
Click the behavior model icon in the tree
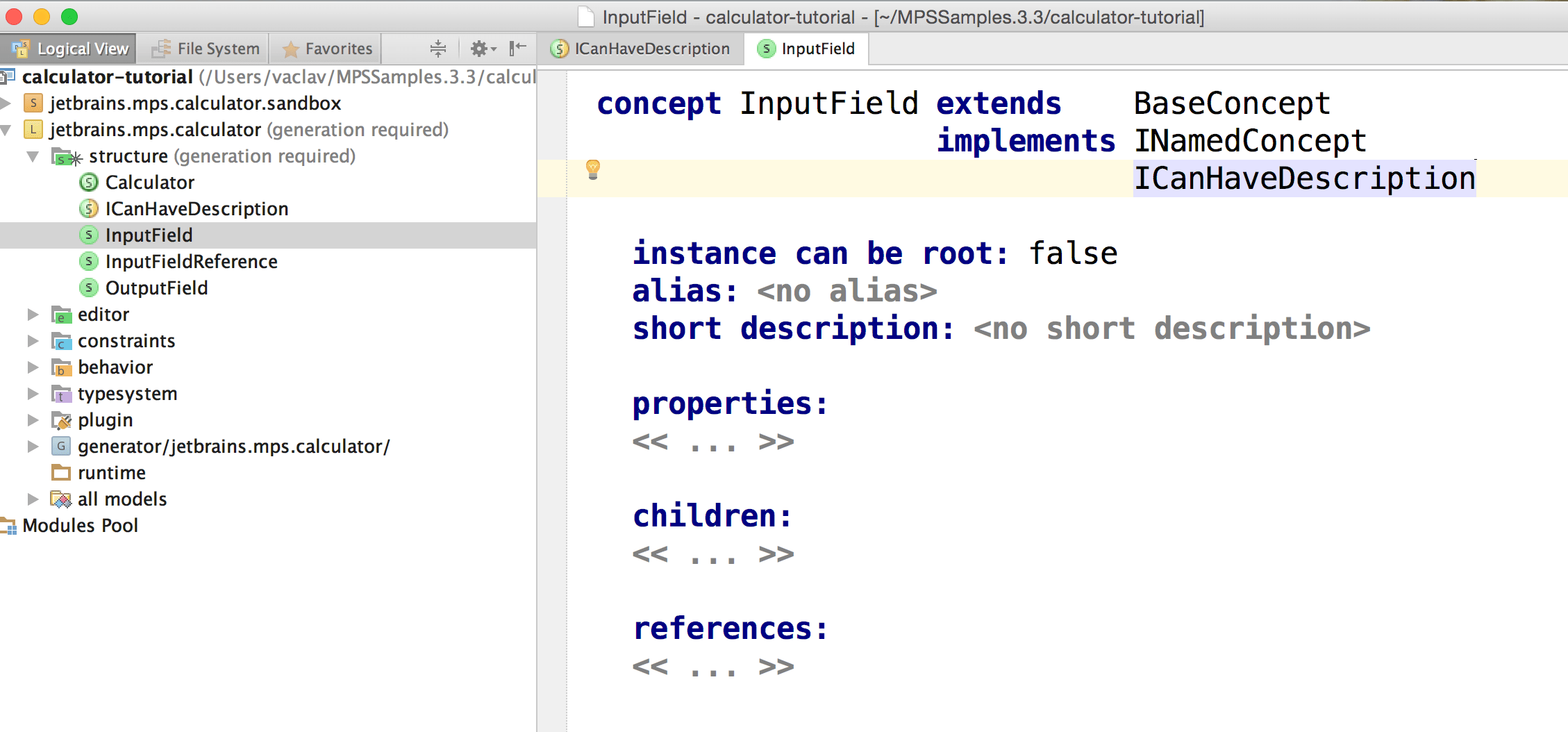click(x=61, y=367)
